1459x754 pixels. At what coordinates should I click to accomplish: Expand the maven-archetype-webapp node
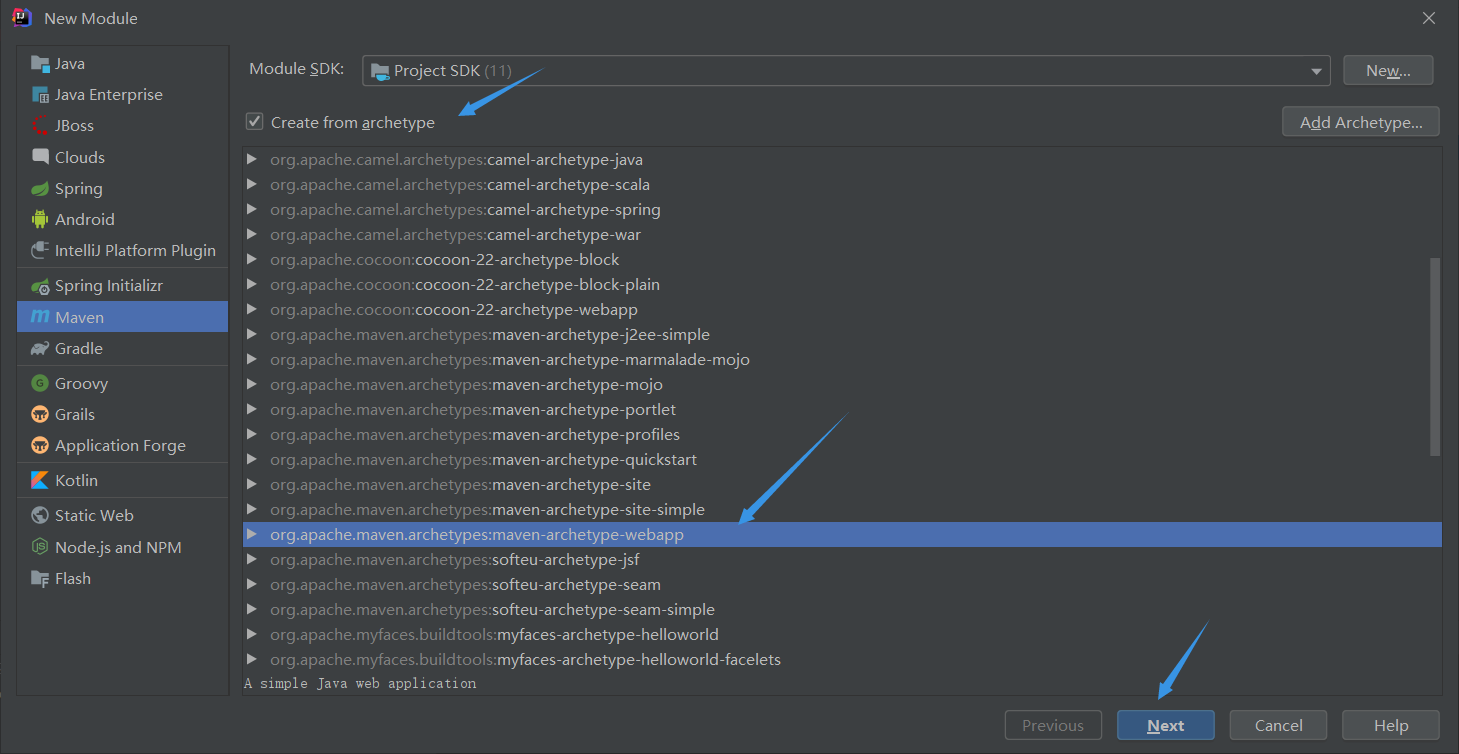(252, 534)
